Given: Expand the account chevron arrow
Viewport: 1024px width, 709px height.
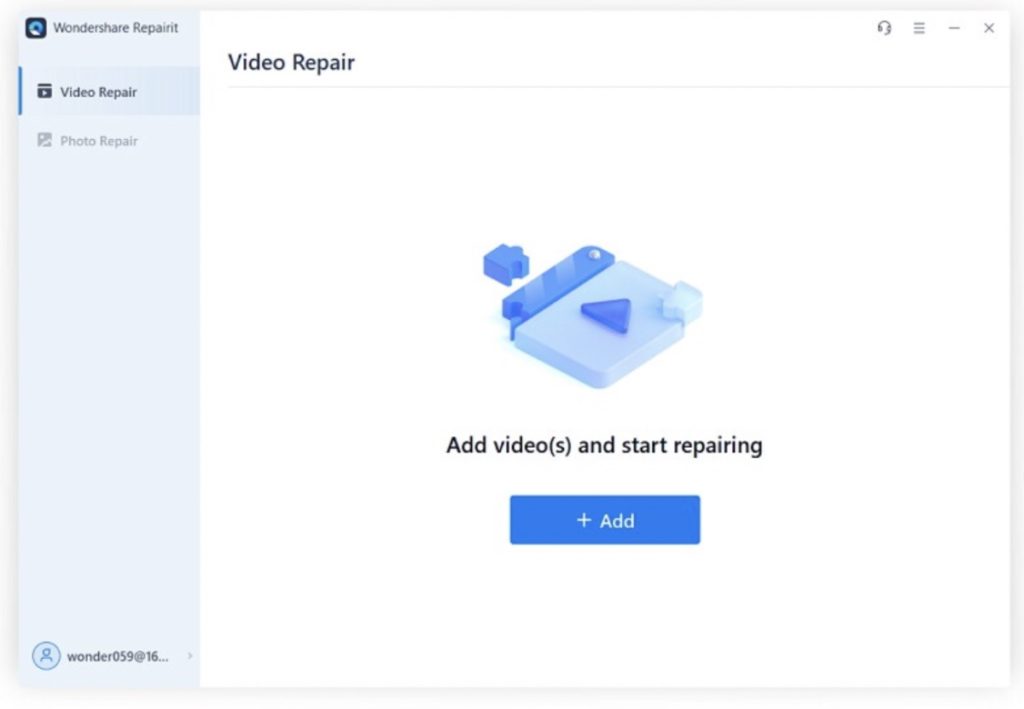Looking at the screenshot, I should 190,655.
